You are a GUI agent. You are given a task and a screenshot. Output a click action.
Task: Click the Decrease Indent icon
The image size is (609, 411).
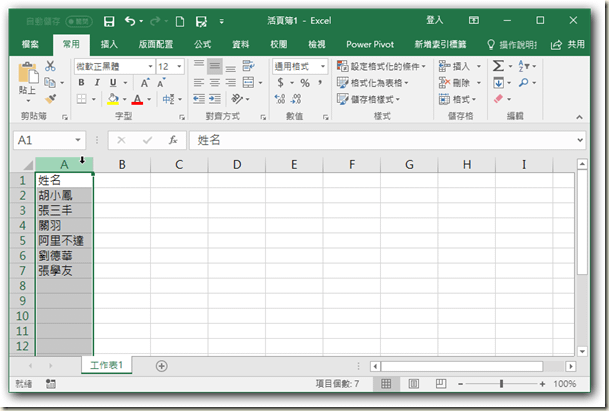click(x=199, y=99)
